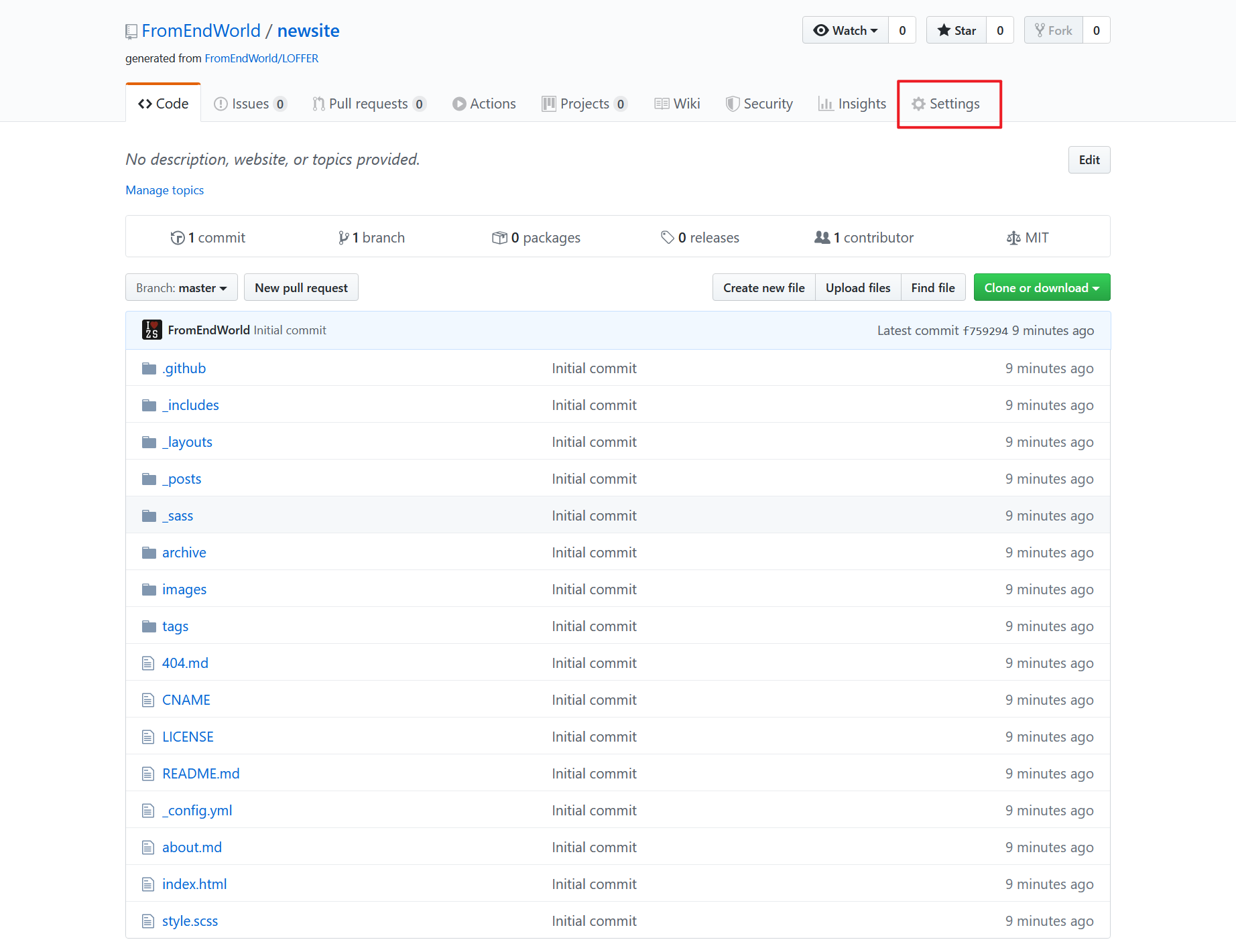This screenshot has width=1236, height=952.
Task: Open the _config.yml file link
Action: click(197, 811)
